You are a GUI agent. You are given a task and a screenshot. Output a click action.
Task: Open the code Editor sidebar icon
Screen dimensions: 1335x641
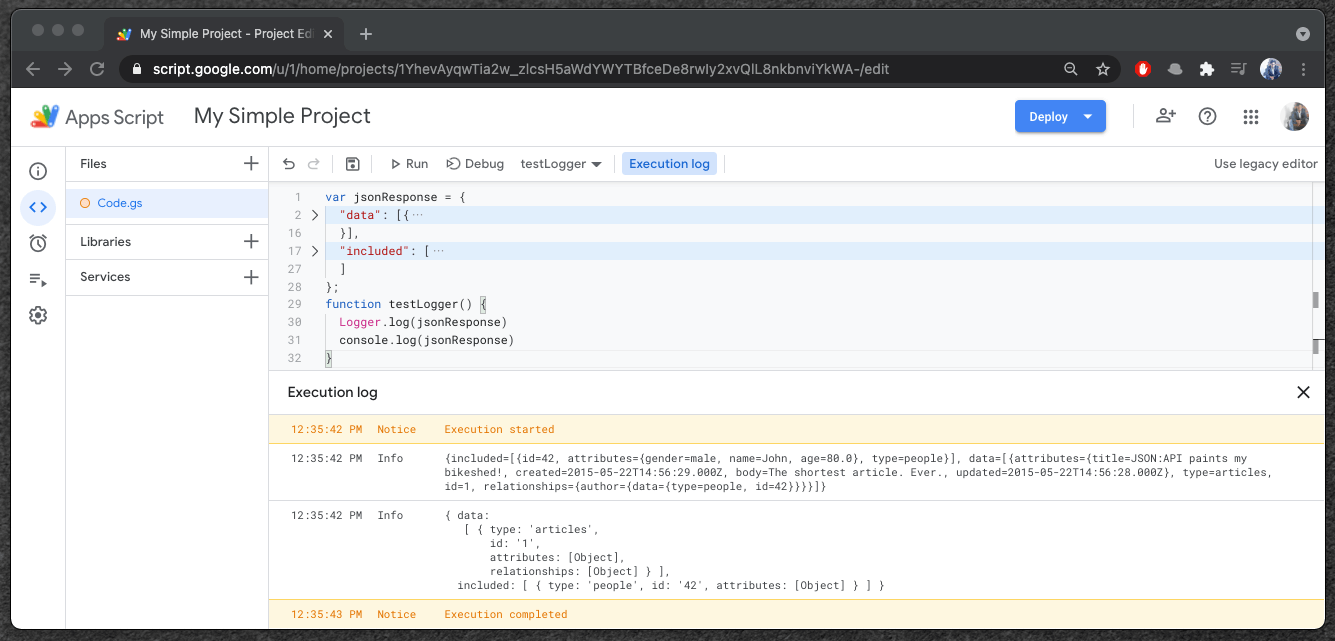point(38,208)
